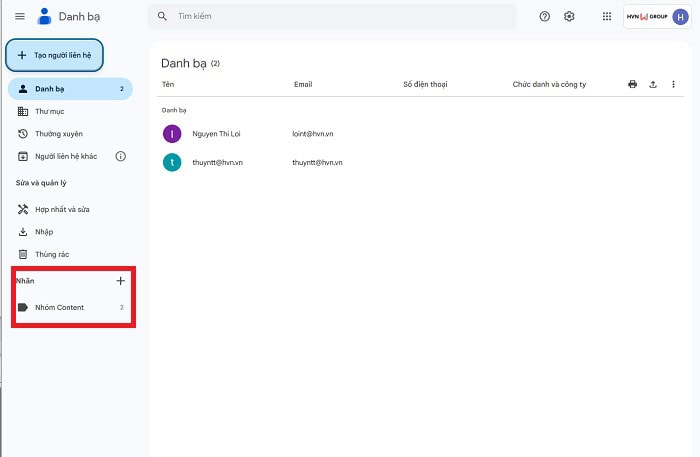
Task: Open the list options three-dot menu
Action: tap(673, 85)
